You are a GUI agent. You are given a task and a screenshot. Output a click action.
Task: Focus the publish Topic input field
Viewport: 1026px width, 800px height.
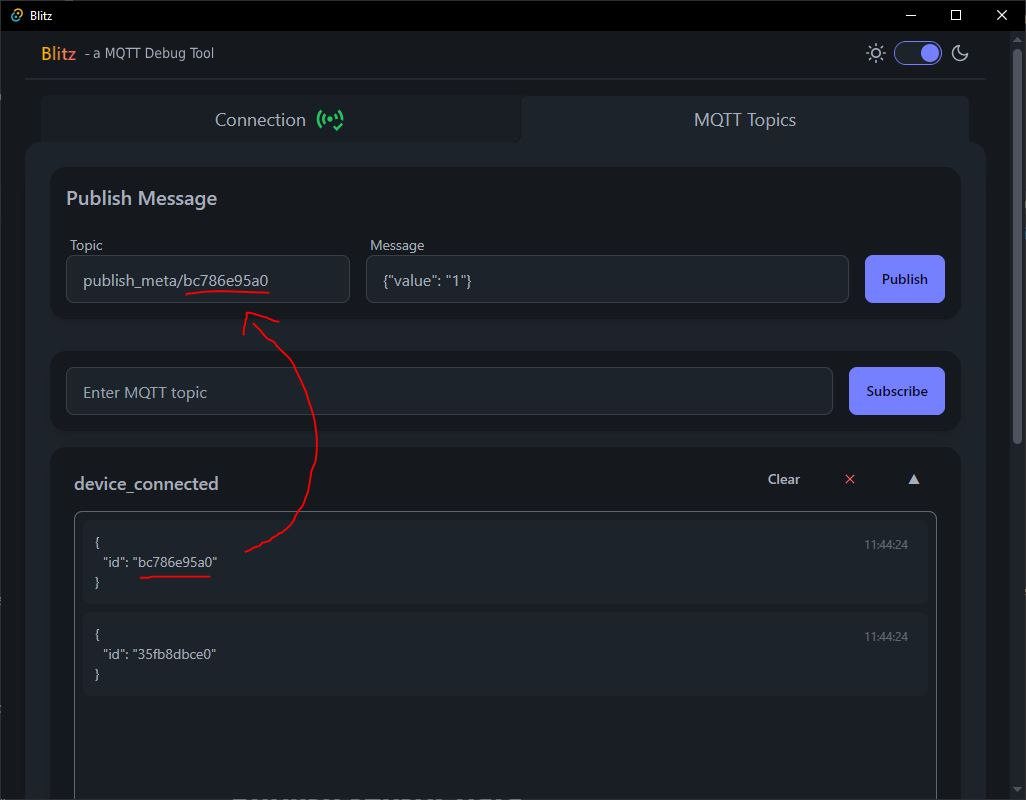[208, 280]
